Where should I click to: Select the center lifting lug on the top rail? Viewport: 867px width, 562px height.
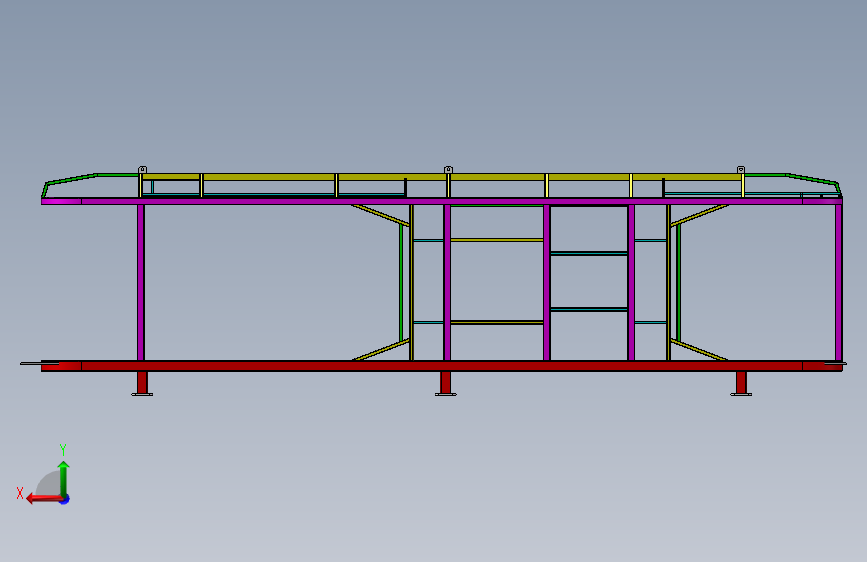[448, 170]
